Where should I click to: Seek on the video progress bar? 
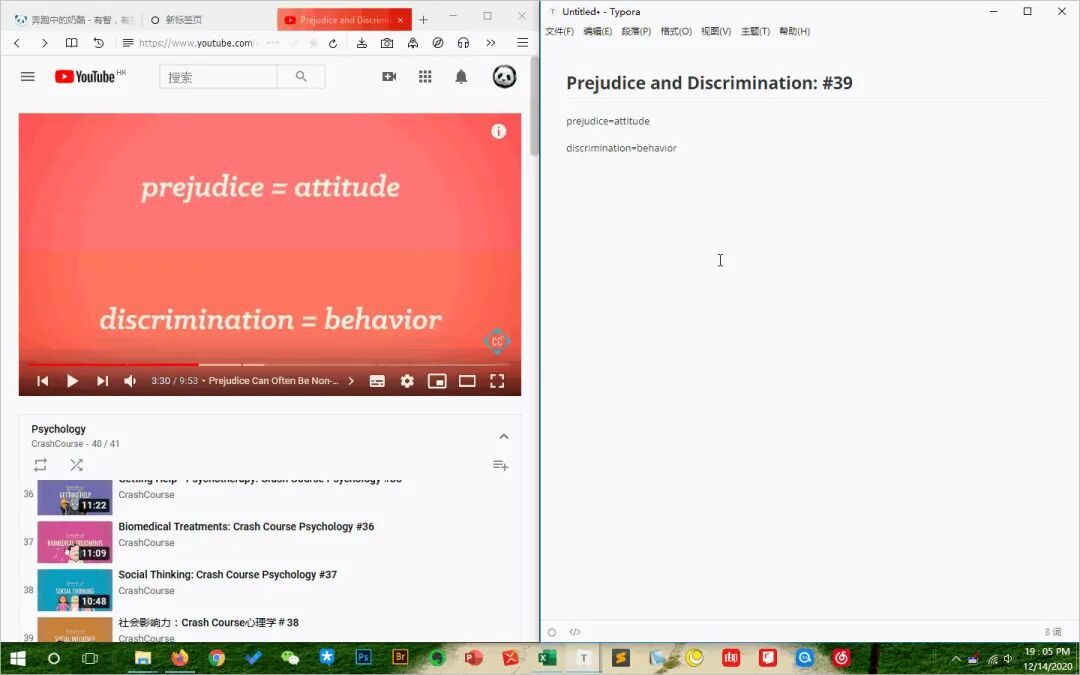pyautogui.click(x=270, y=364)
